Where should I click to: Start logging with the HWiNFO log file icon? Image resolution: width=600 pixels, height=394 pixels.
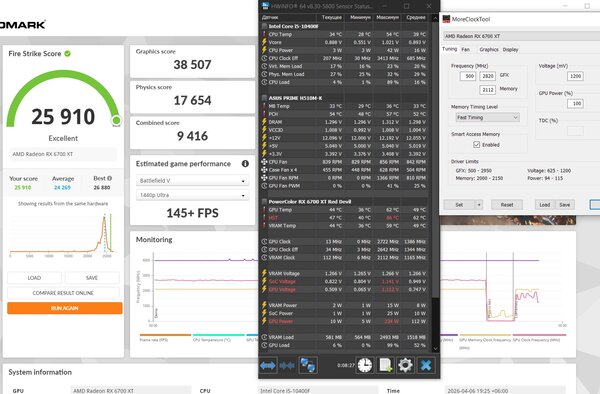pos(385,365)
